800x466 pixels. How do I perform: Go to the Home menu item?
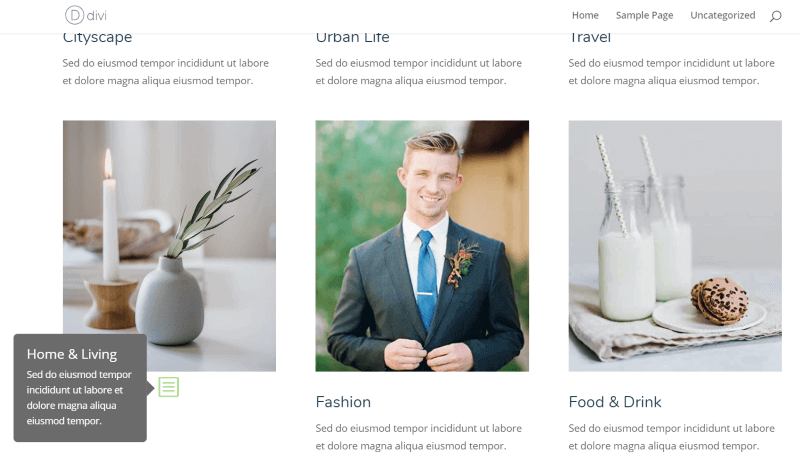(585, 15)
